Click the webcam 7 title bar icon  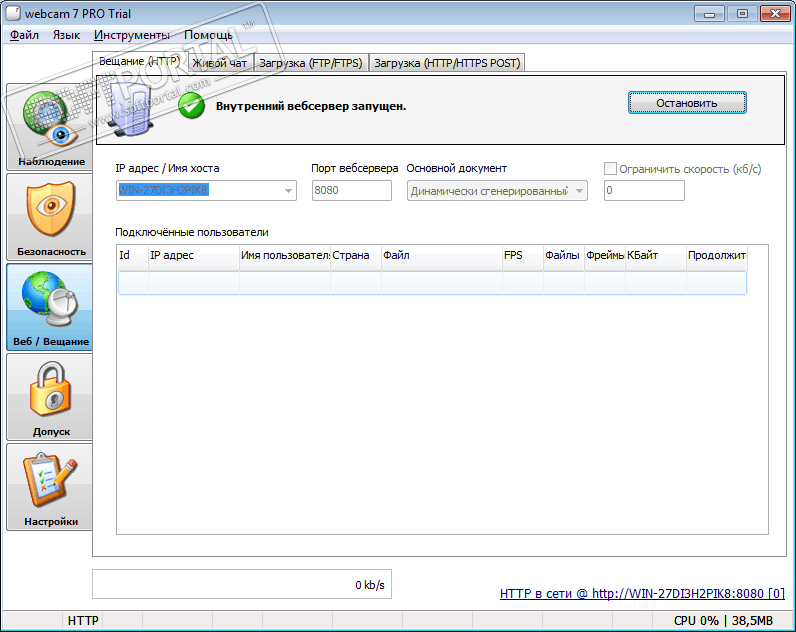(13, 13)
